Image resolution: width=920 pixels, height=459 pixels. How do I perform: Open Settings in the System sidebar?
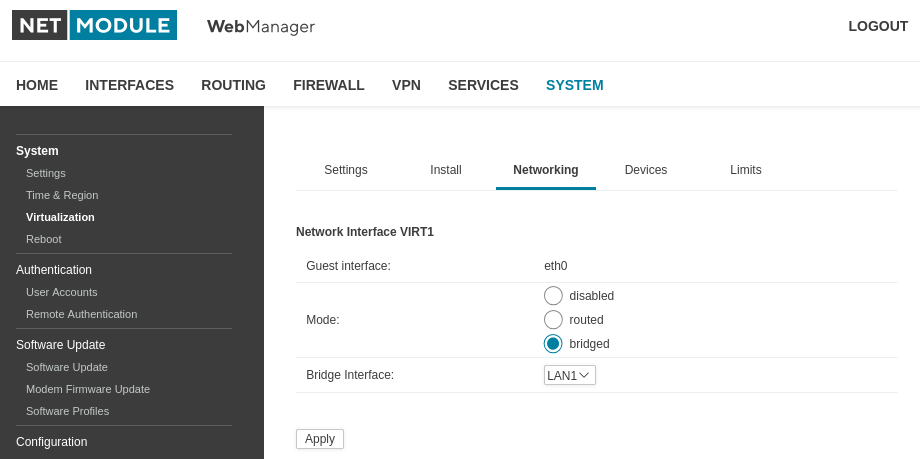[x=46, y=173]
